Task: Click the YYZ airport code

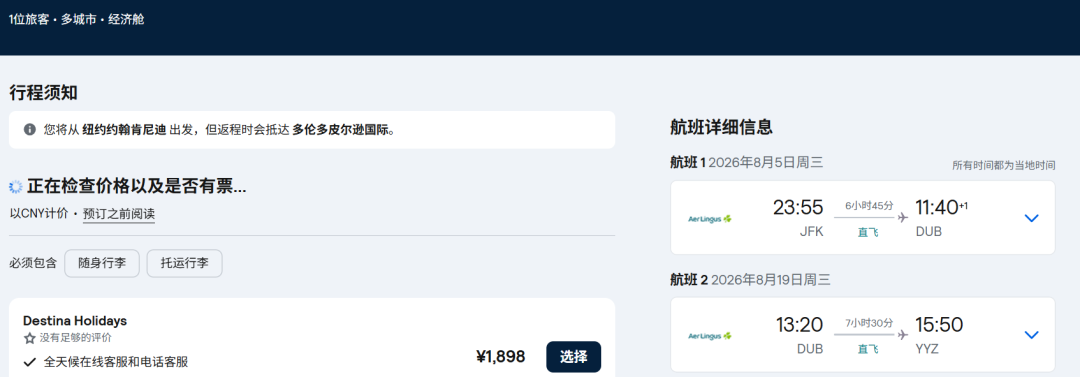Action: [x=927, y=349]
